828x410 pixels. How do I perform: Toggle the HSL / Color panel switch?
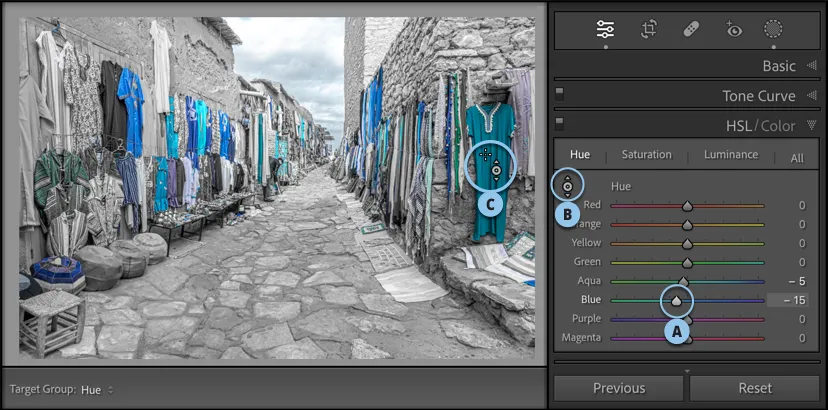[x=559, y=124]
